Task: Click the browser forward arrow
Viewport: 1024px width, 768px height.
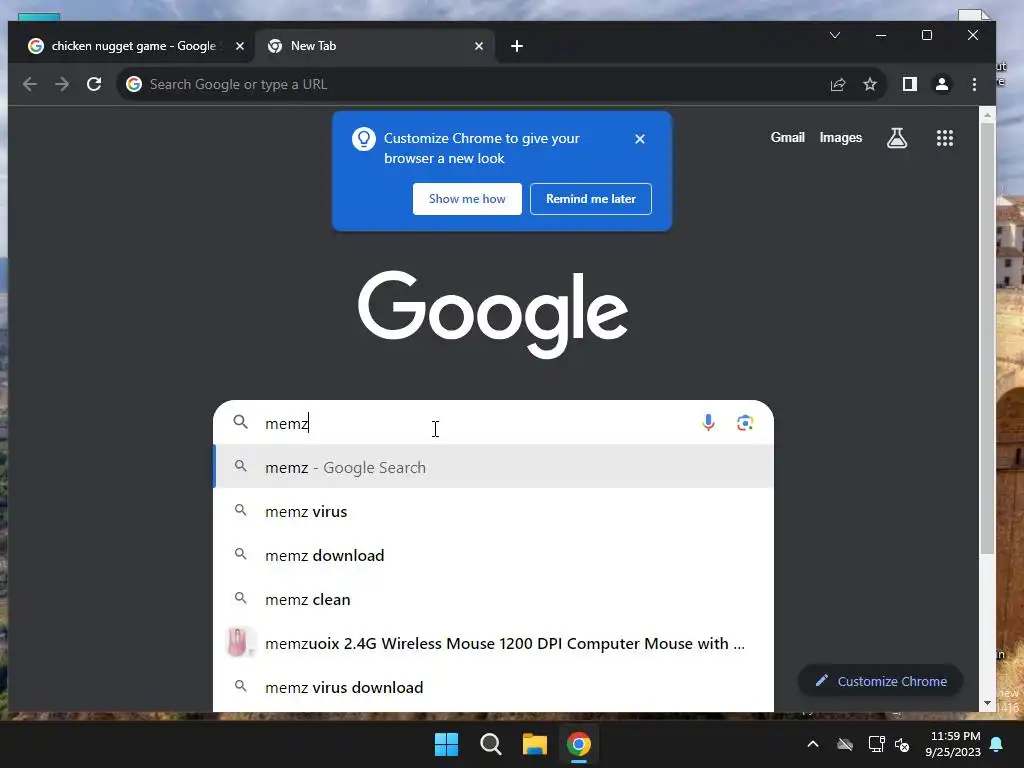Action: point(62,84)
